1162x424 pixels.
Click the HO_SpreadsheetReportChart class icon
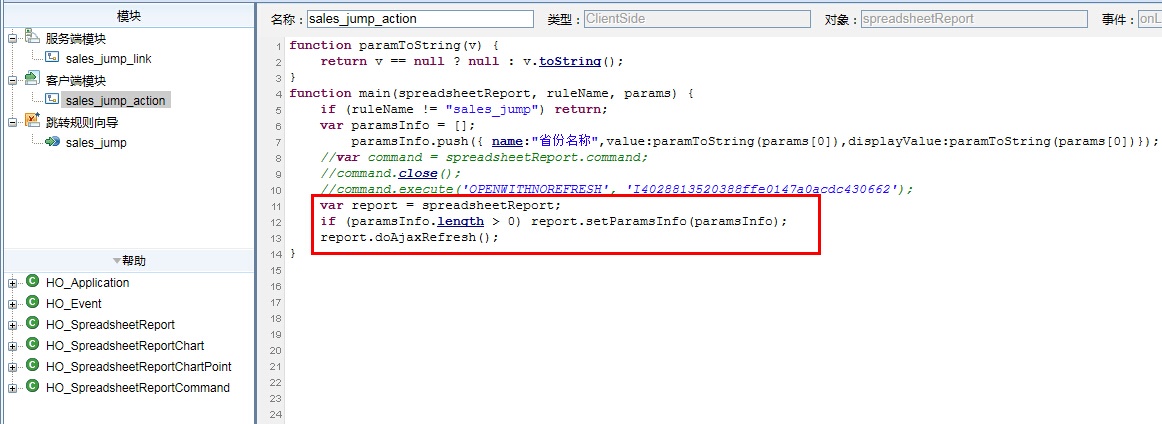32,345
